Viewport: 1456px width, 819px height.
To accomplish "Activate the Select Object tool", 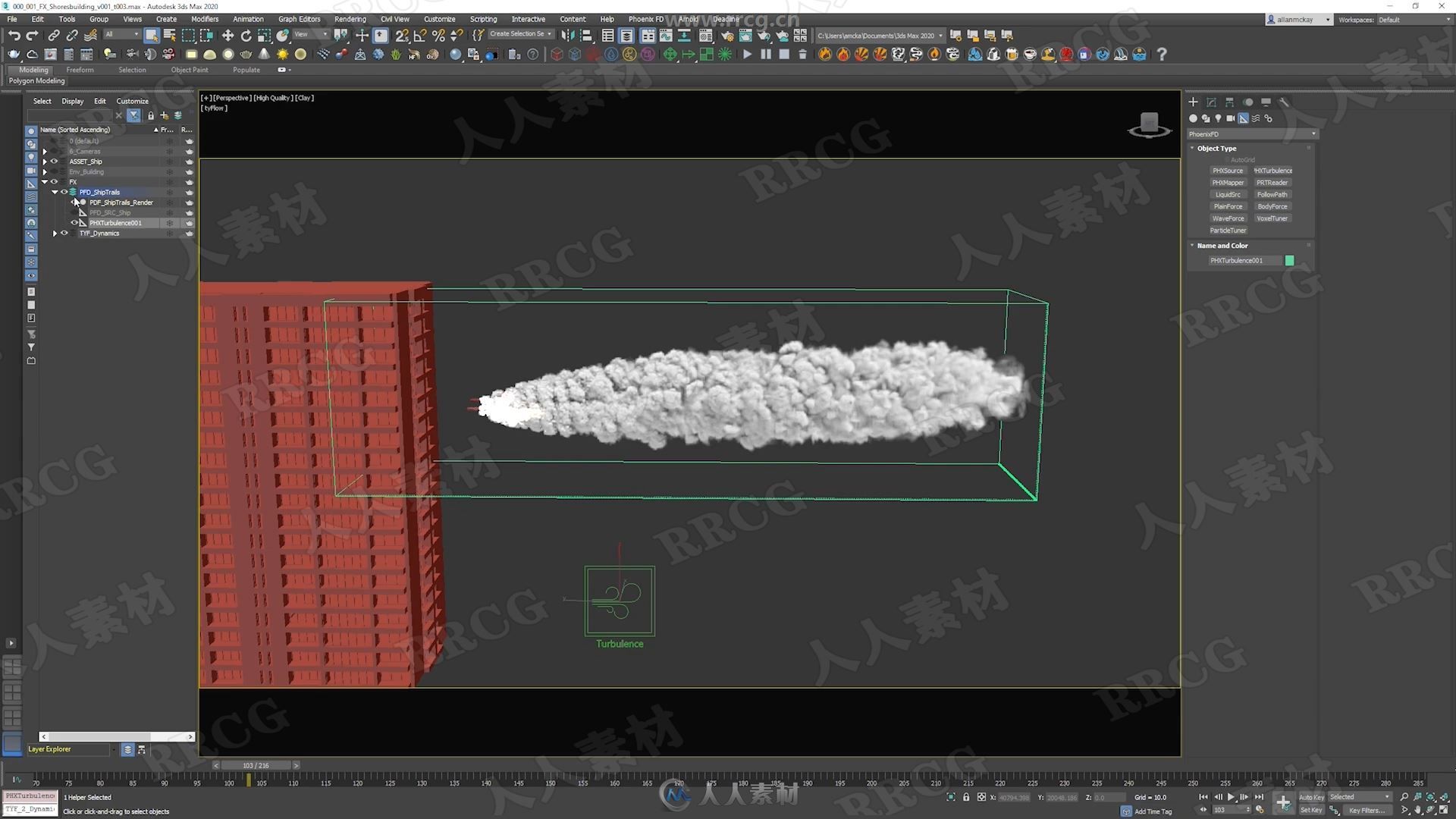I will pyautogui.click(x=152, y=35).
